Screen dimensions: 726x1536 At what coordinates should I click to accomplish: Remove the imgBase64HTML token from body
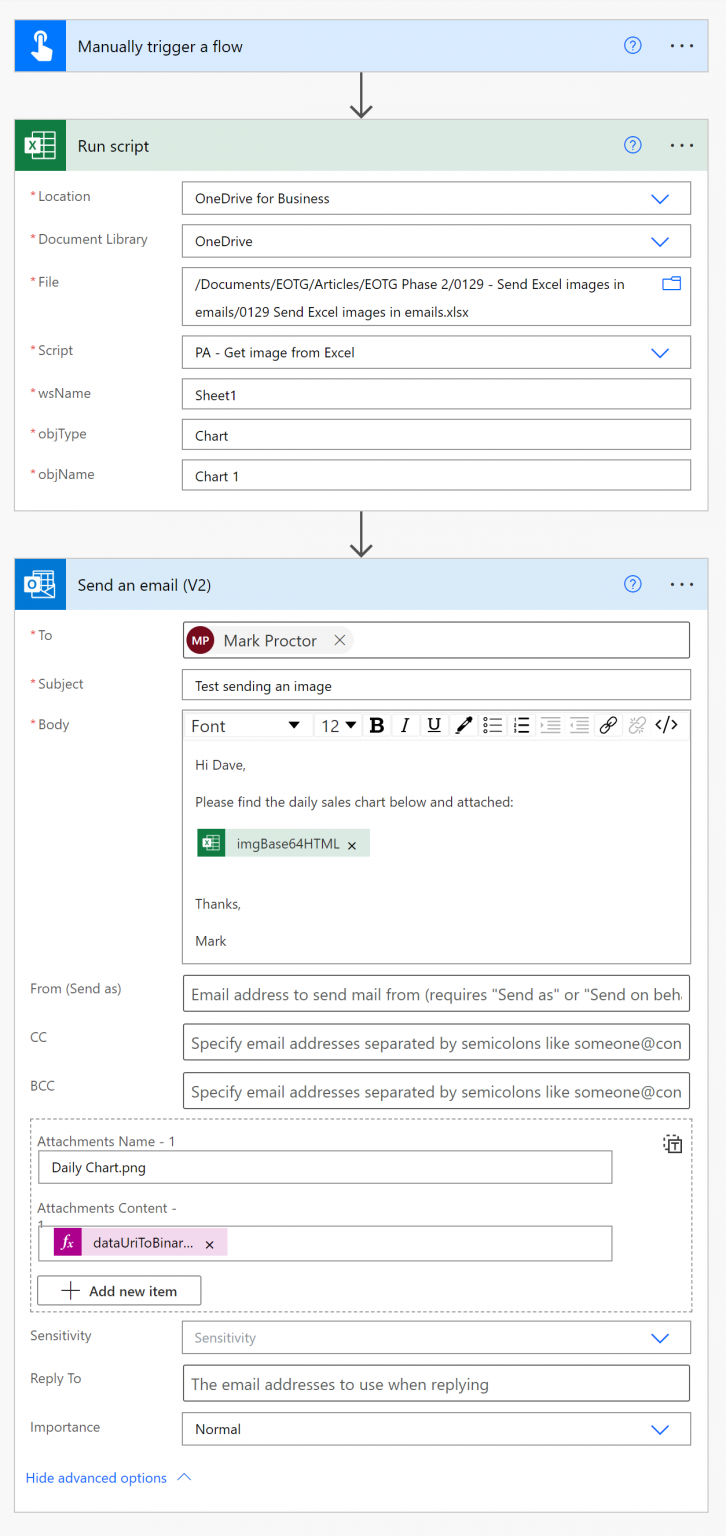[x=352, y=845]
